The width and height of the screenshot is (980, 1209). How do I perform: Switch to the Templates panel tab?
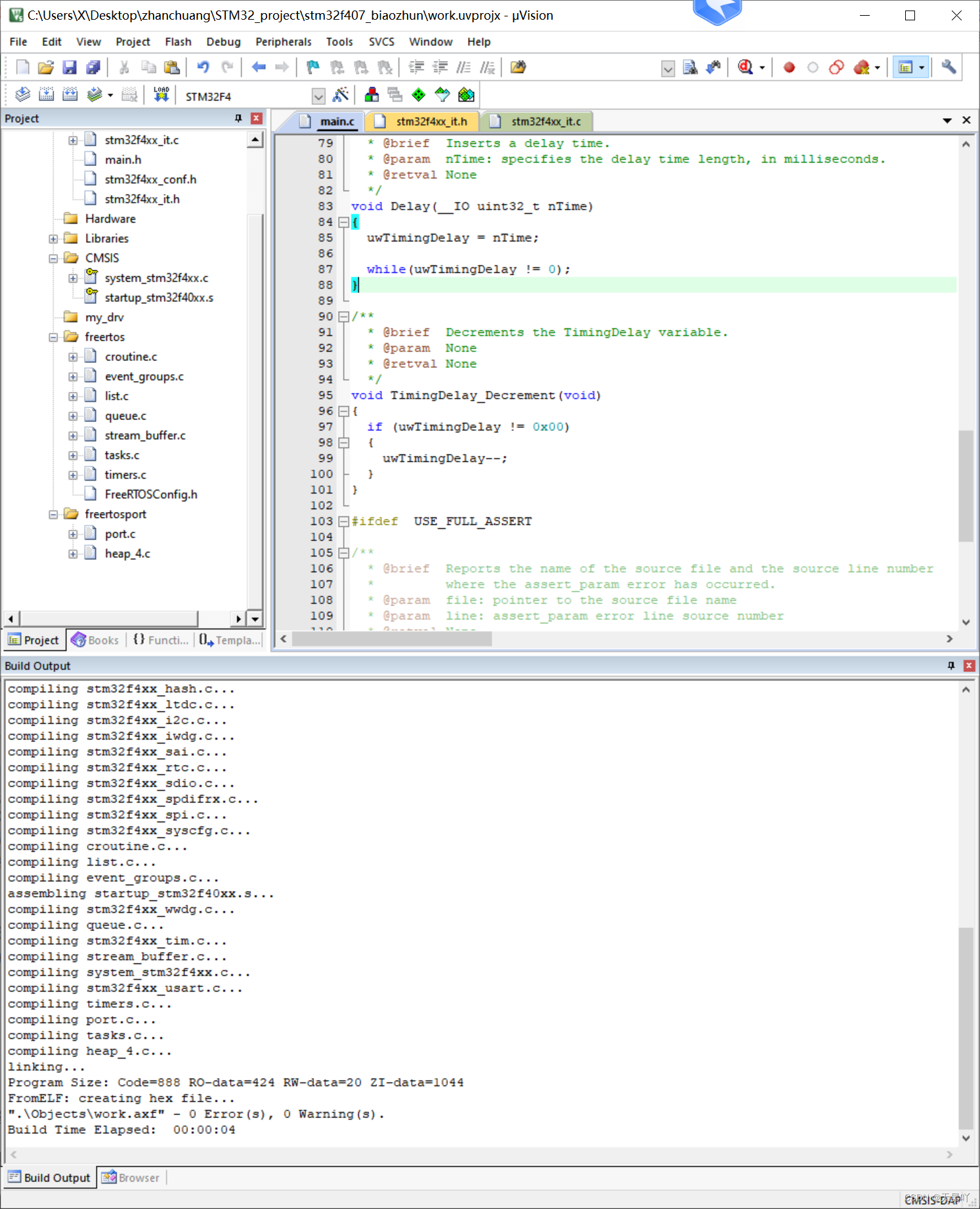click(x=230, y=640)
